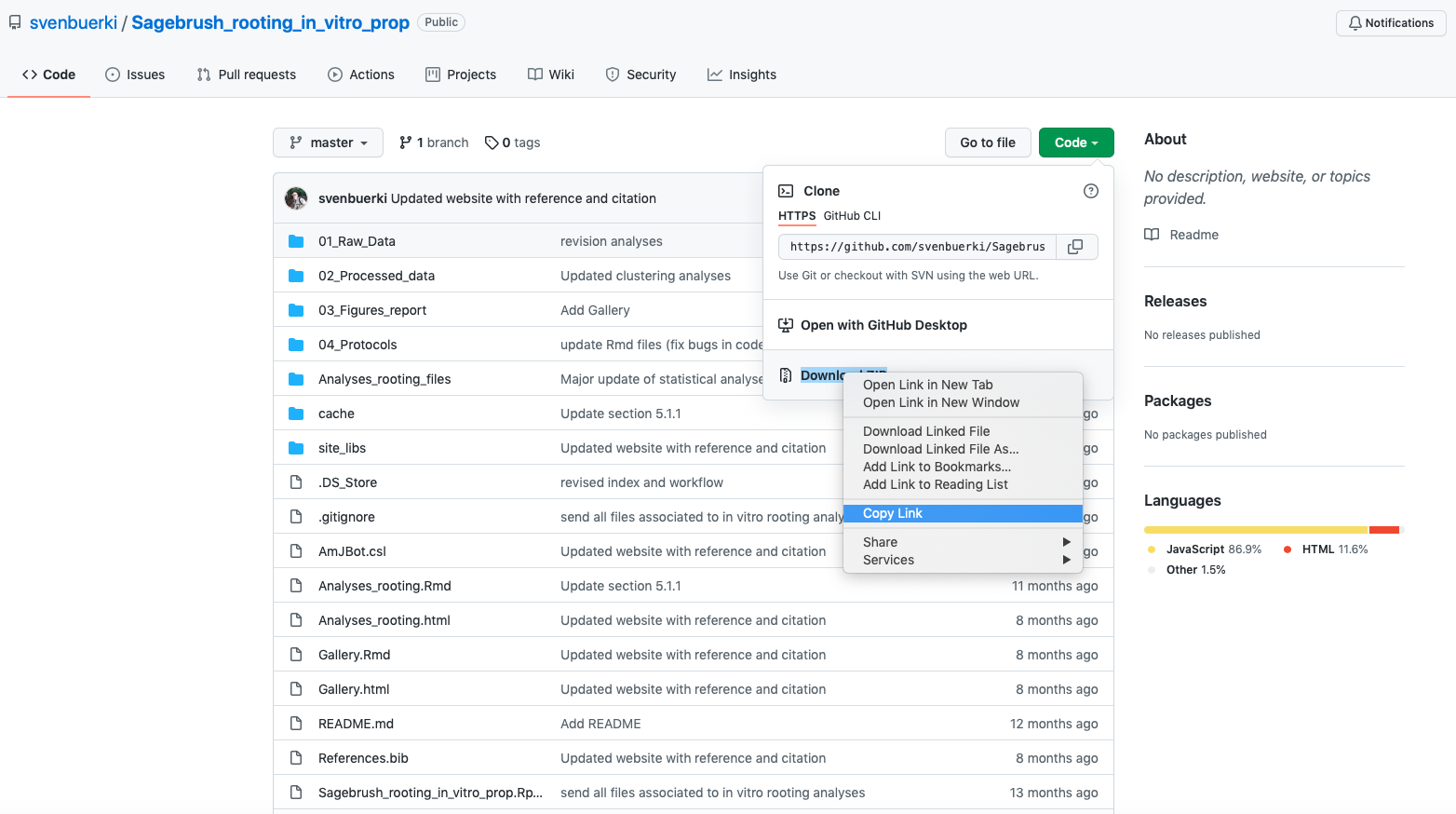Viewport: 1456px width, 814px height.
Task: Expand the Share submenu
Action: pyautogui.click(x=963, y=542)
